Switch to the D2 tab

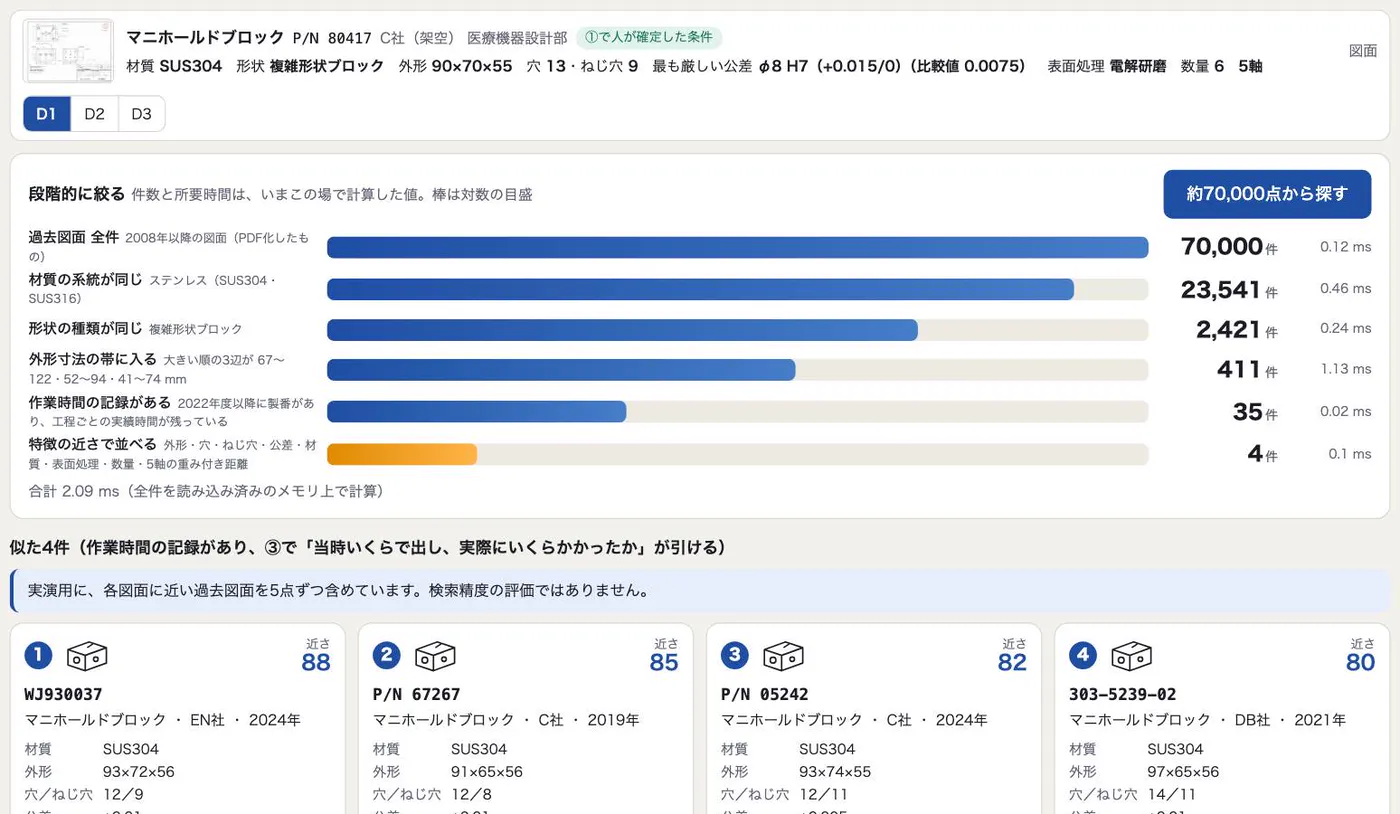pos(94,114)
